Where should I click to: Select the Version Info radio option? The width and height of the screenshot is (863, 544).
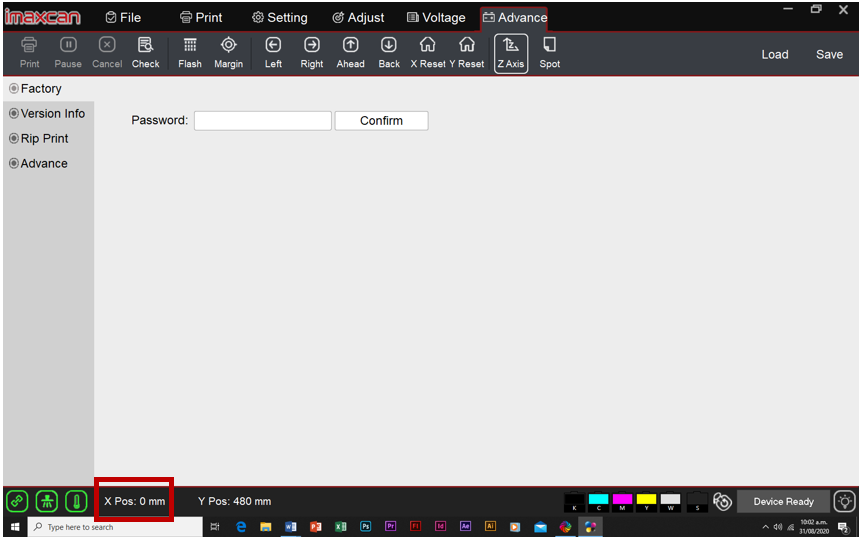(47, 113)
